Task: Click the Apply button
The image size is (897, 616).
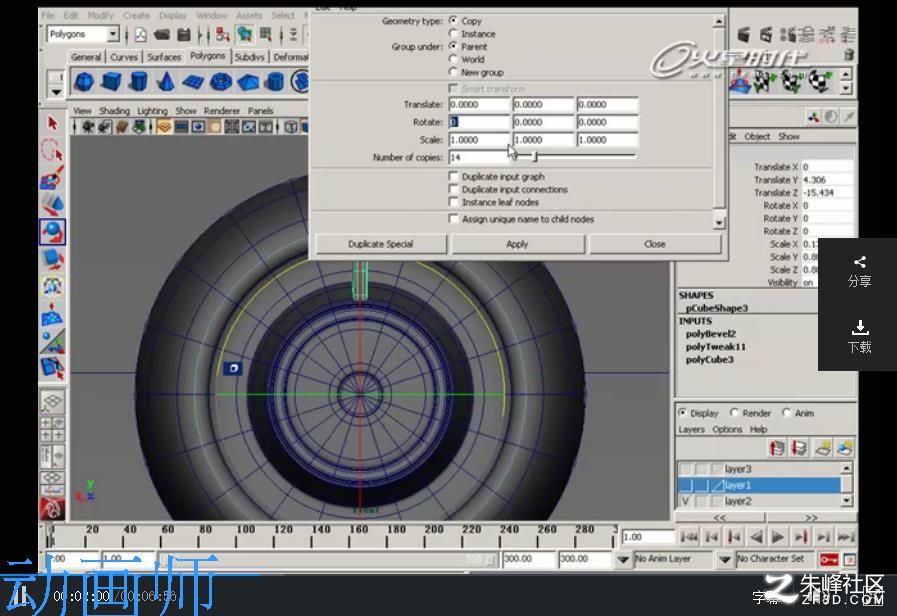Action: coord(517,244)
